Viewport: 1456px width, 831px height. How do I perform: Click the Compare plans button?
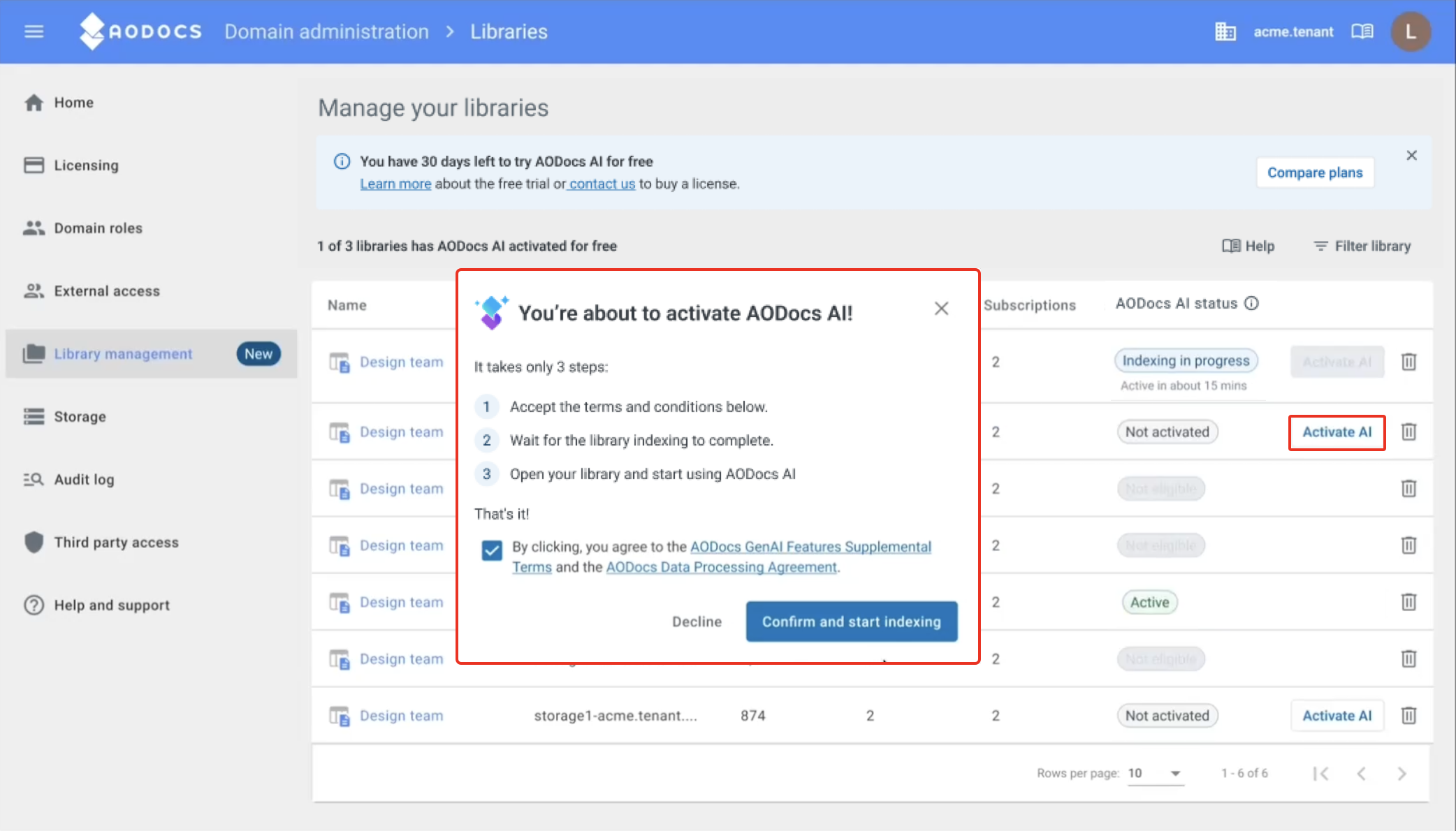[1315, 172]
